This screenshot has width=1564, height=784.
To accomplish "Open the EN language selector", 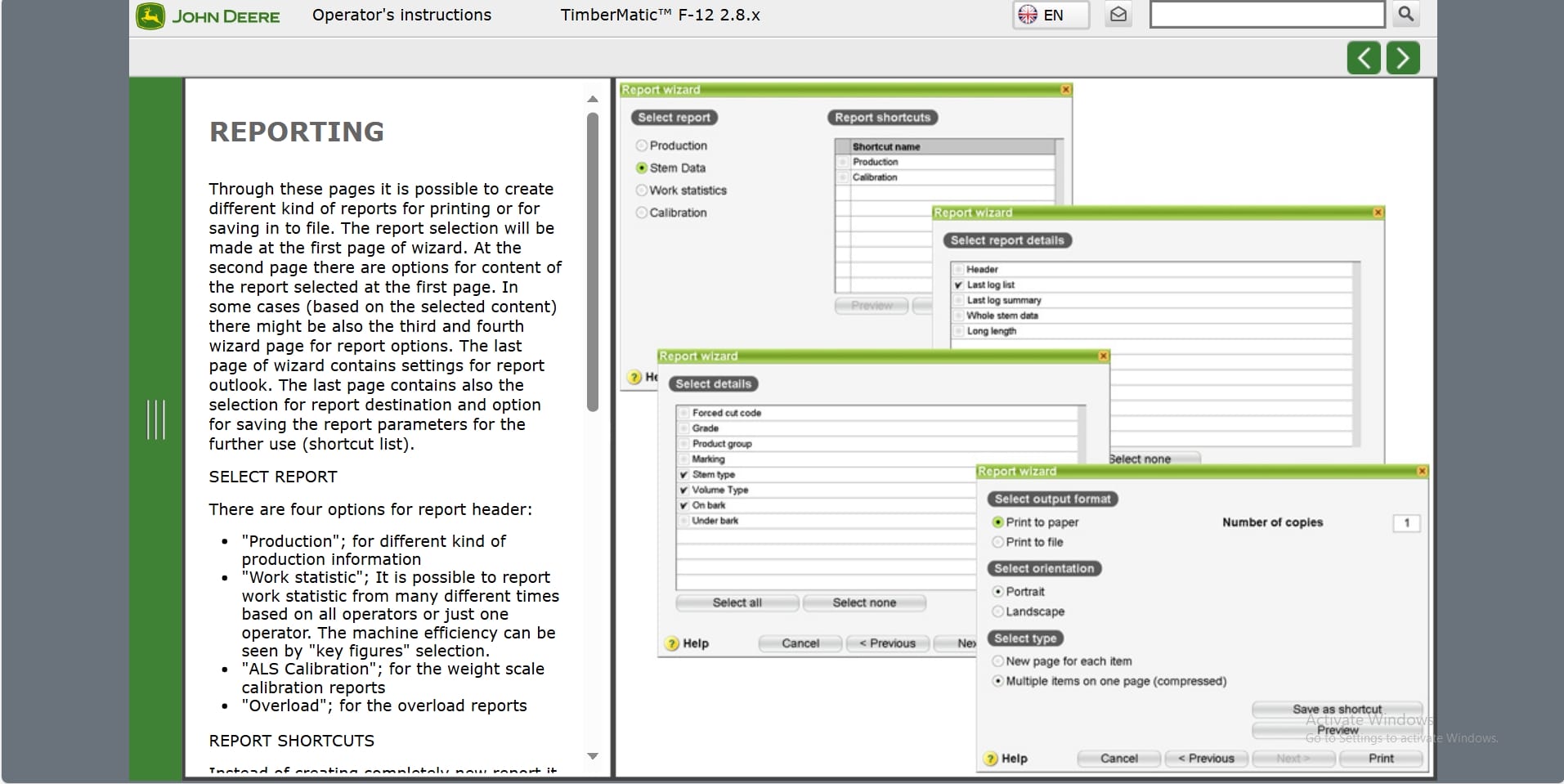I will [1051, 15].
